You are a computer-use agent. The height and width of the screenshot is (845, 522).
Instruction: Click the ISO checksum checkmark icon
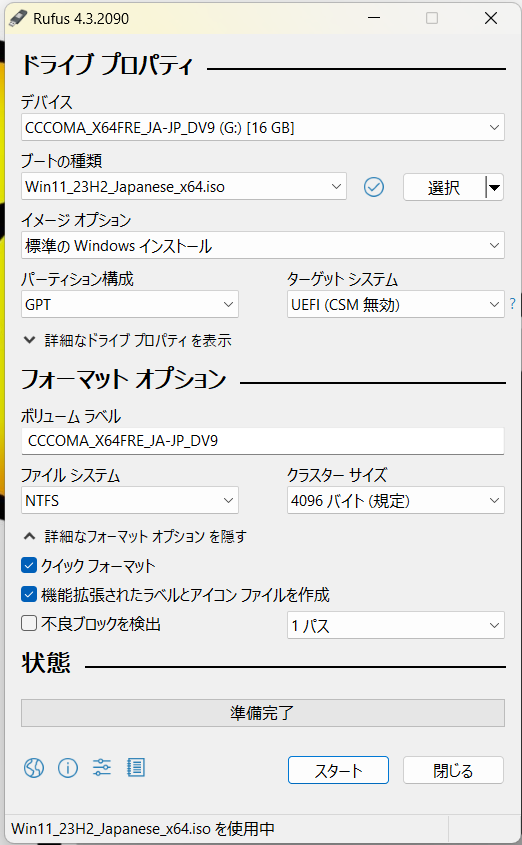(x=374, y=187)
